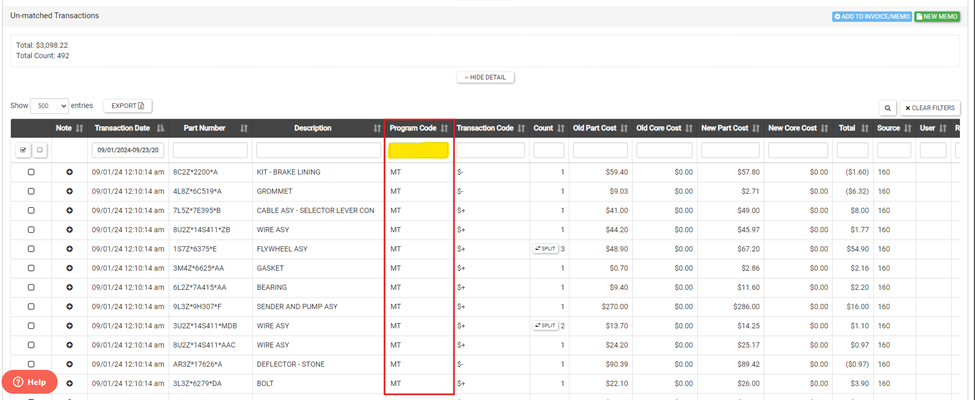
Task: Click the Old Part Cost filter field
Action: pyautogui.click(x=601, y=150)
